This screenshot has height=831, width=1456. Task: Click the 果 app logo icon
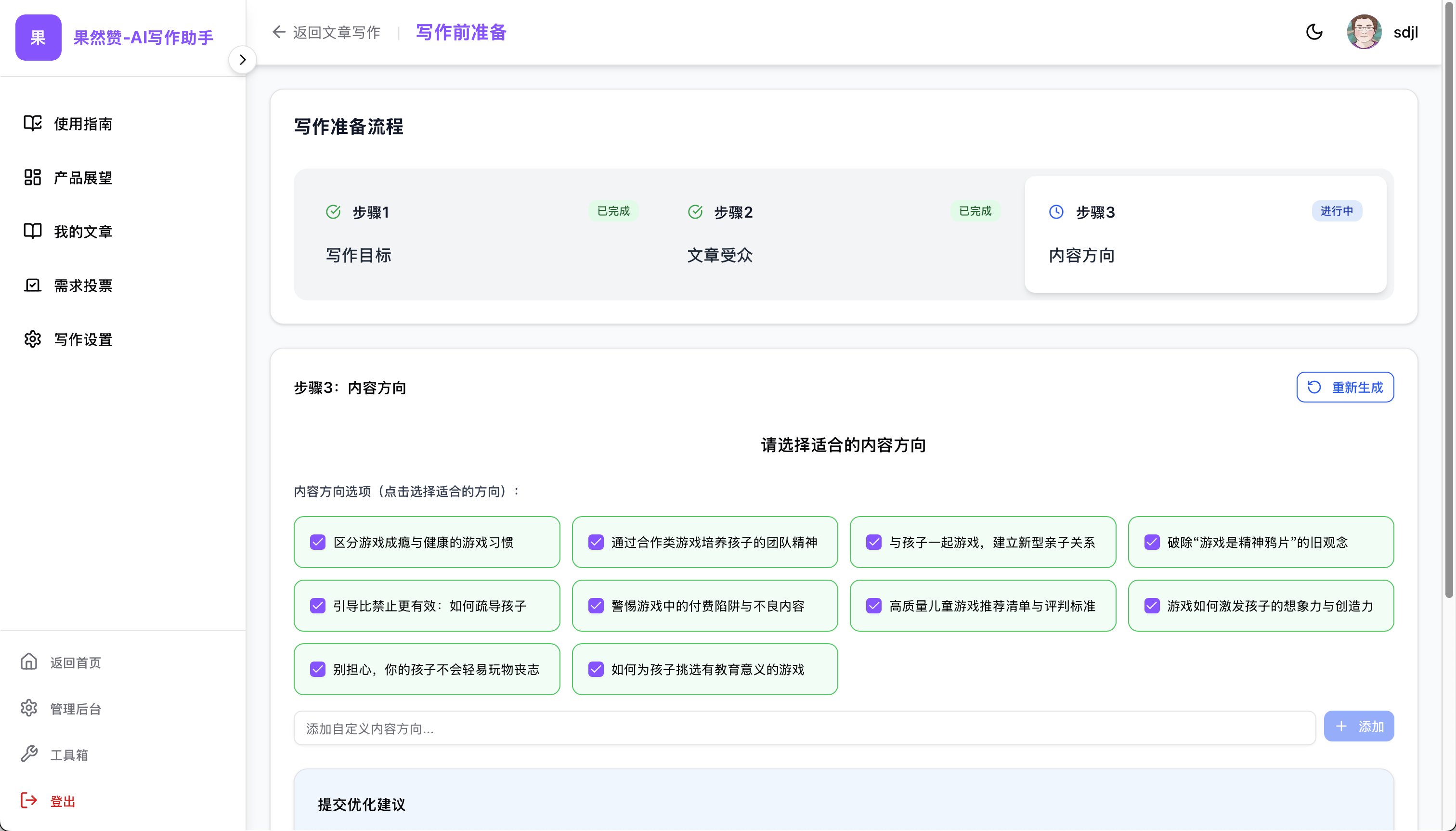[x=38, y=38]
